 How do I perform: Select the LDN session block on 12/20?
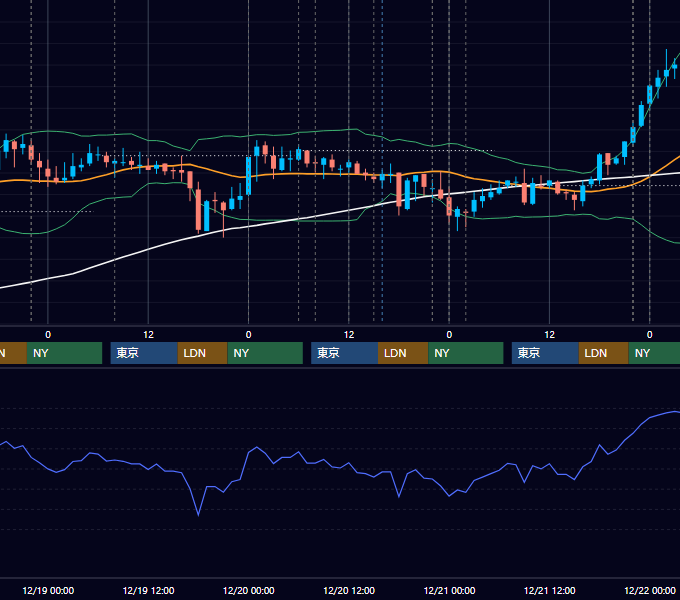coord(403,353)
